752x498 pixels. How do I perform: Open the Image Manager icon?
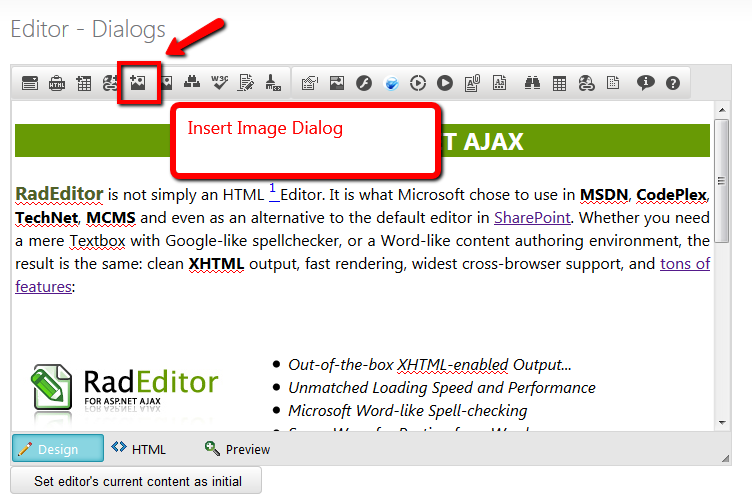pos(337,83)
